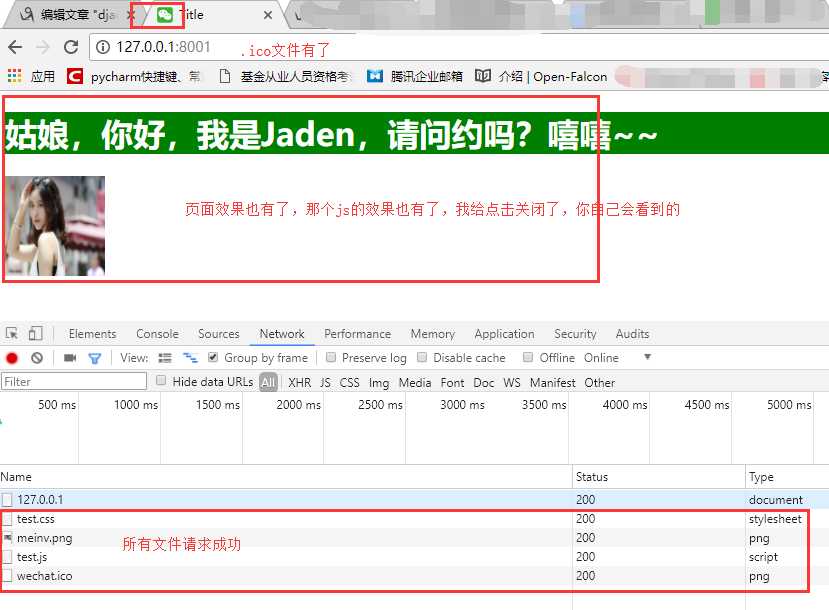Open the Online throttling dropdown arrow
Image resolution: width=829 pixels, height=610 pixels.
[x=647, y=357]
